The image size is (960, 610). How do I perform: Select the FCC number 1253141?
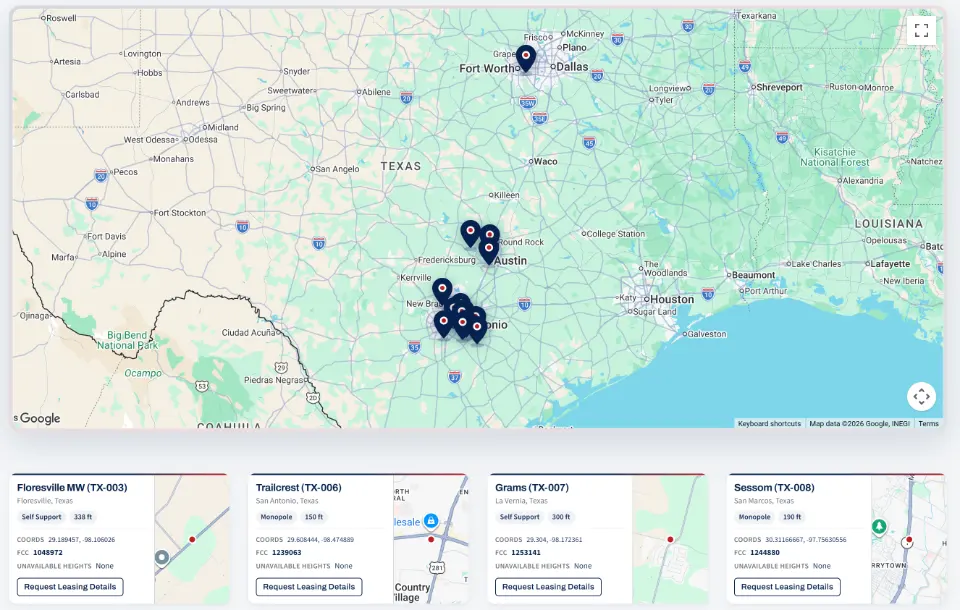[526, 552]
